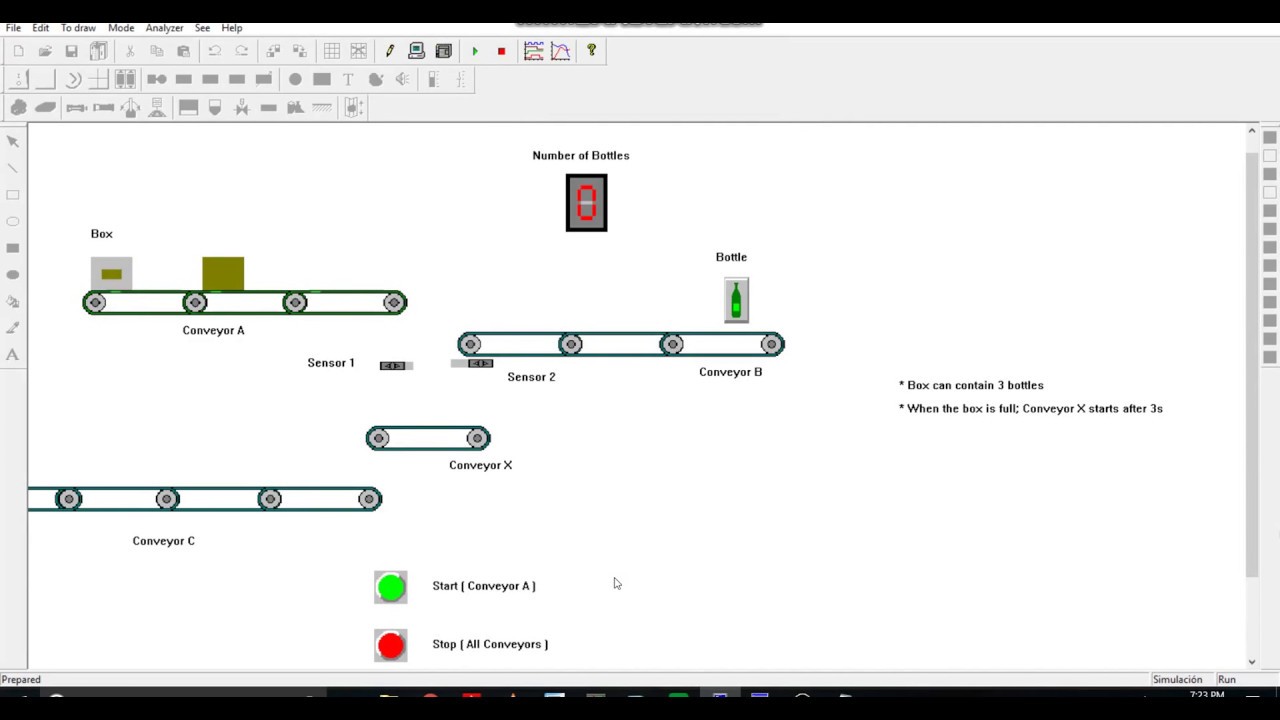Open the Analyzer menu
Image resolution: width=1280 pixels, height=720 pixels.
(x=164, y=28)
